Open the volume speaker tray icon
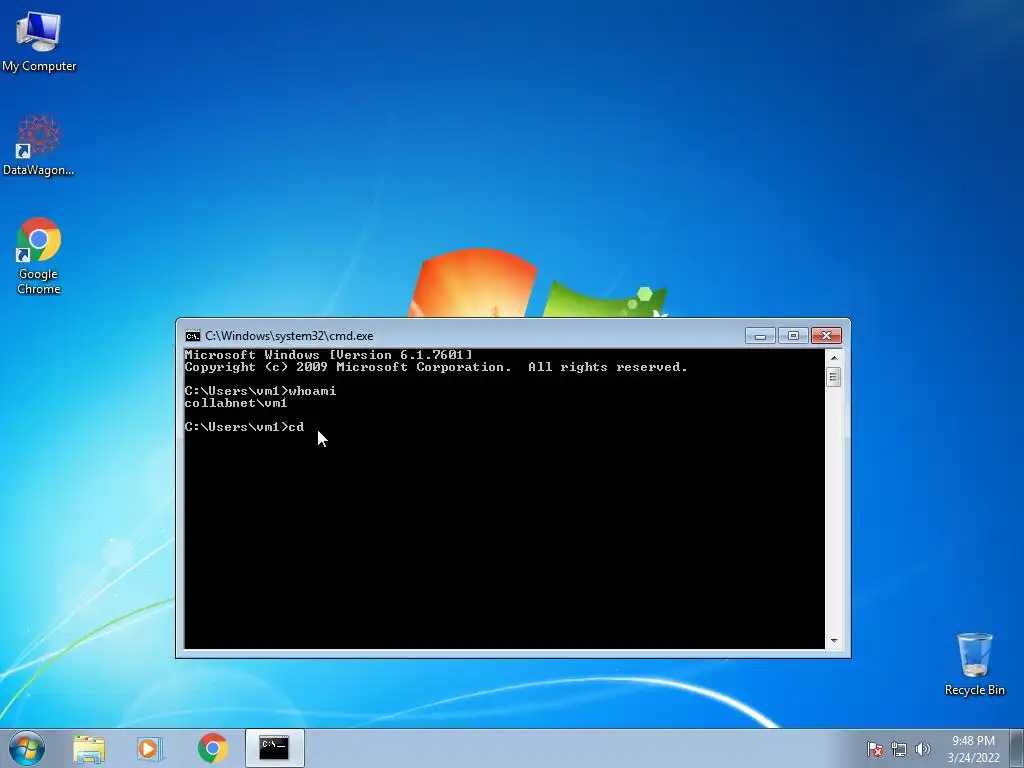Screen dimensions: 1024x768 (922, 749)
